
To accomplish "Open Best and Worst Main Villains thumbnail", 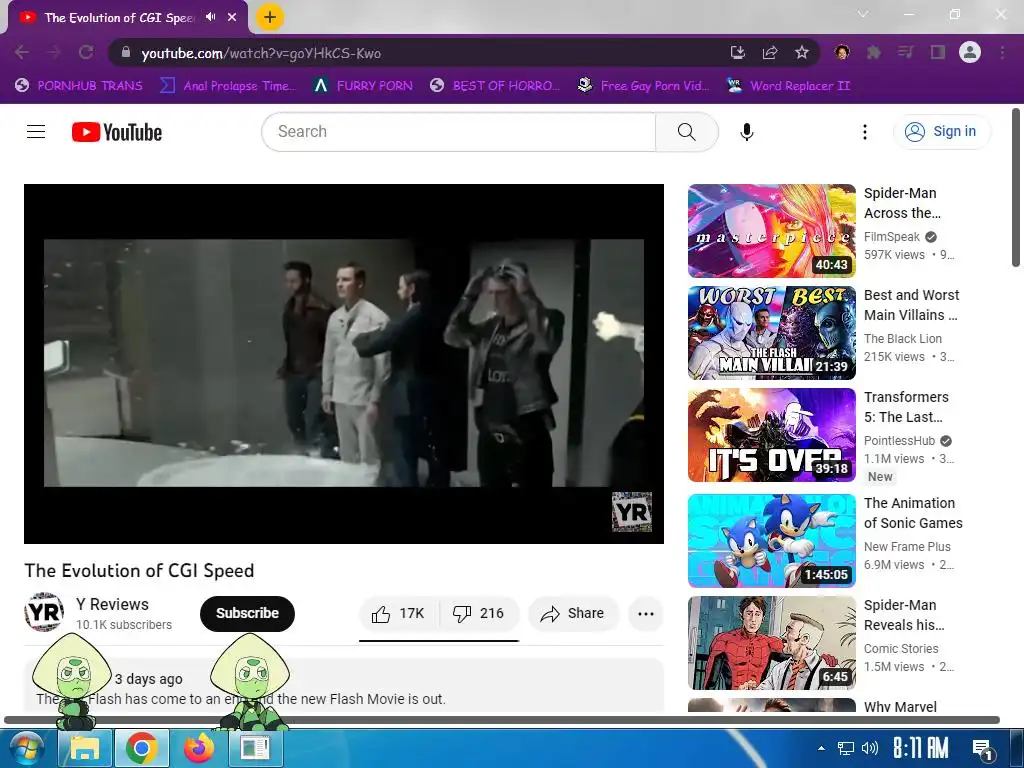I will [x=771, y=333].
